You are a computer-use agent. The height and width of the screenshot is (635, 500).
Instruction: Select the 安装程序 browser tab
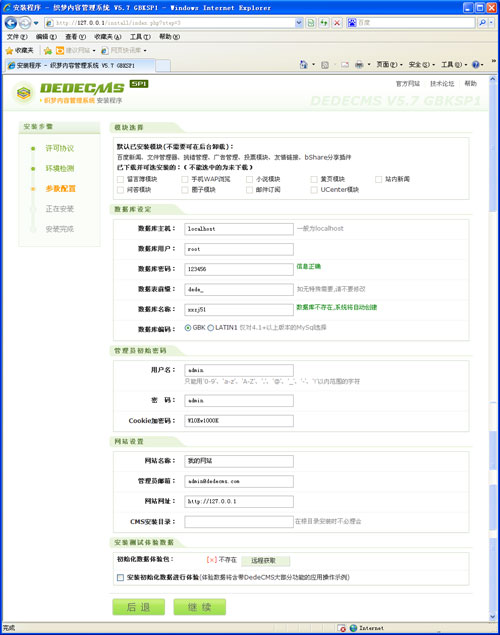80,65
